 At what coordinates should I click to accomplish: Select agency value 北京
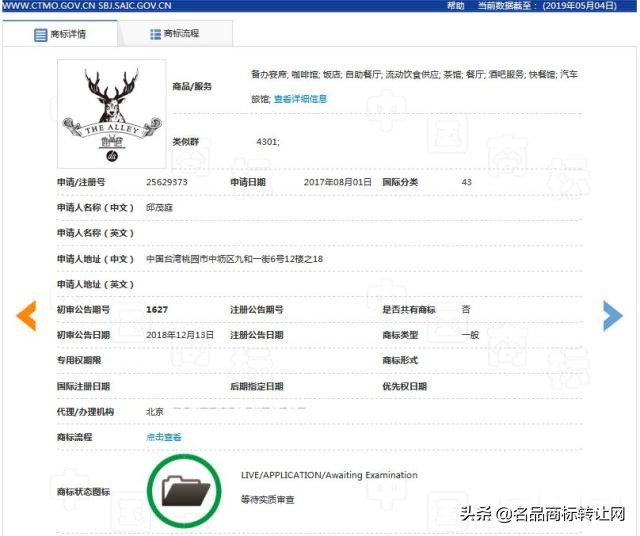tap(155, 412)
